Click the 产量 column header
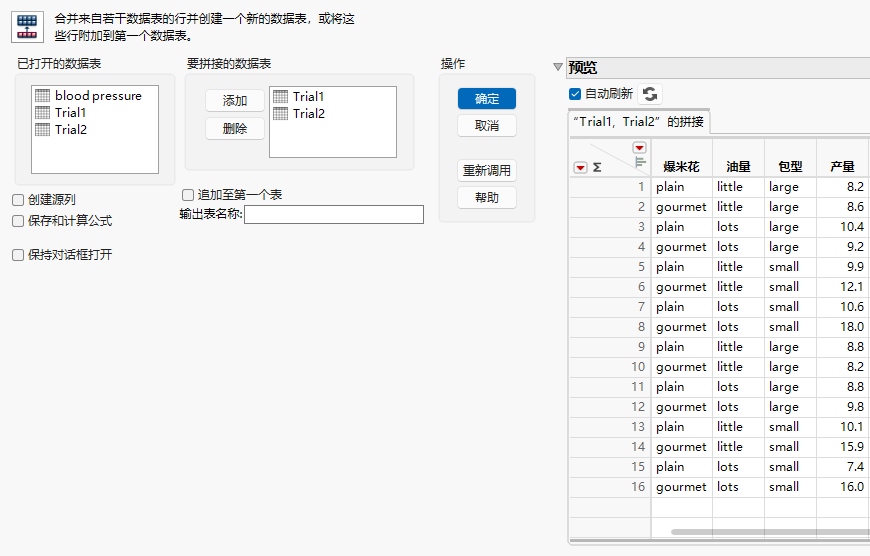This screenshot has height=556, width=870. [x=842, y=166]
